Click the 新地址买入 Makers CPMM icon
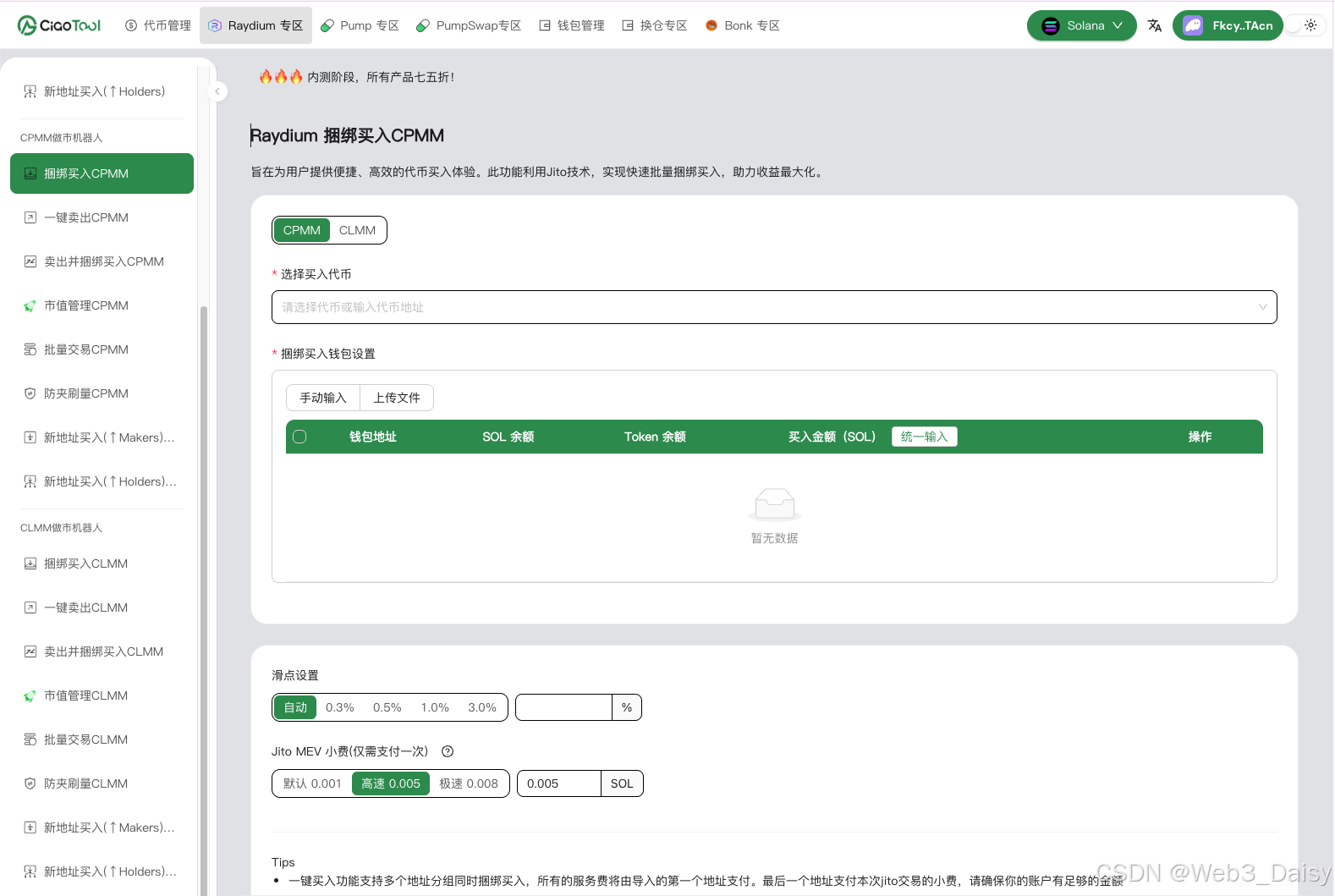This screenshot has height=896, width=1335. click(x=30, y=437)
